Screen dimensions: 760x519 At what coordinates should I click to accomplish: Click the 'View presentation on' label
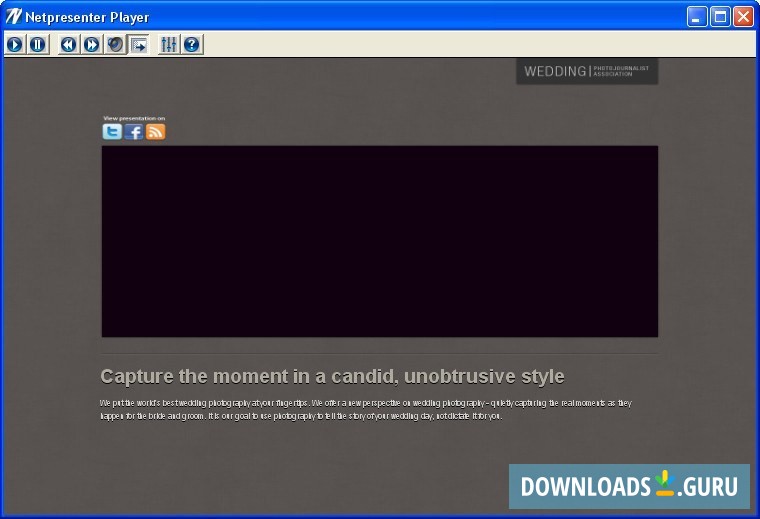pyautogui.click(x=134, y=118)
